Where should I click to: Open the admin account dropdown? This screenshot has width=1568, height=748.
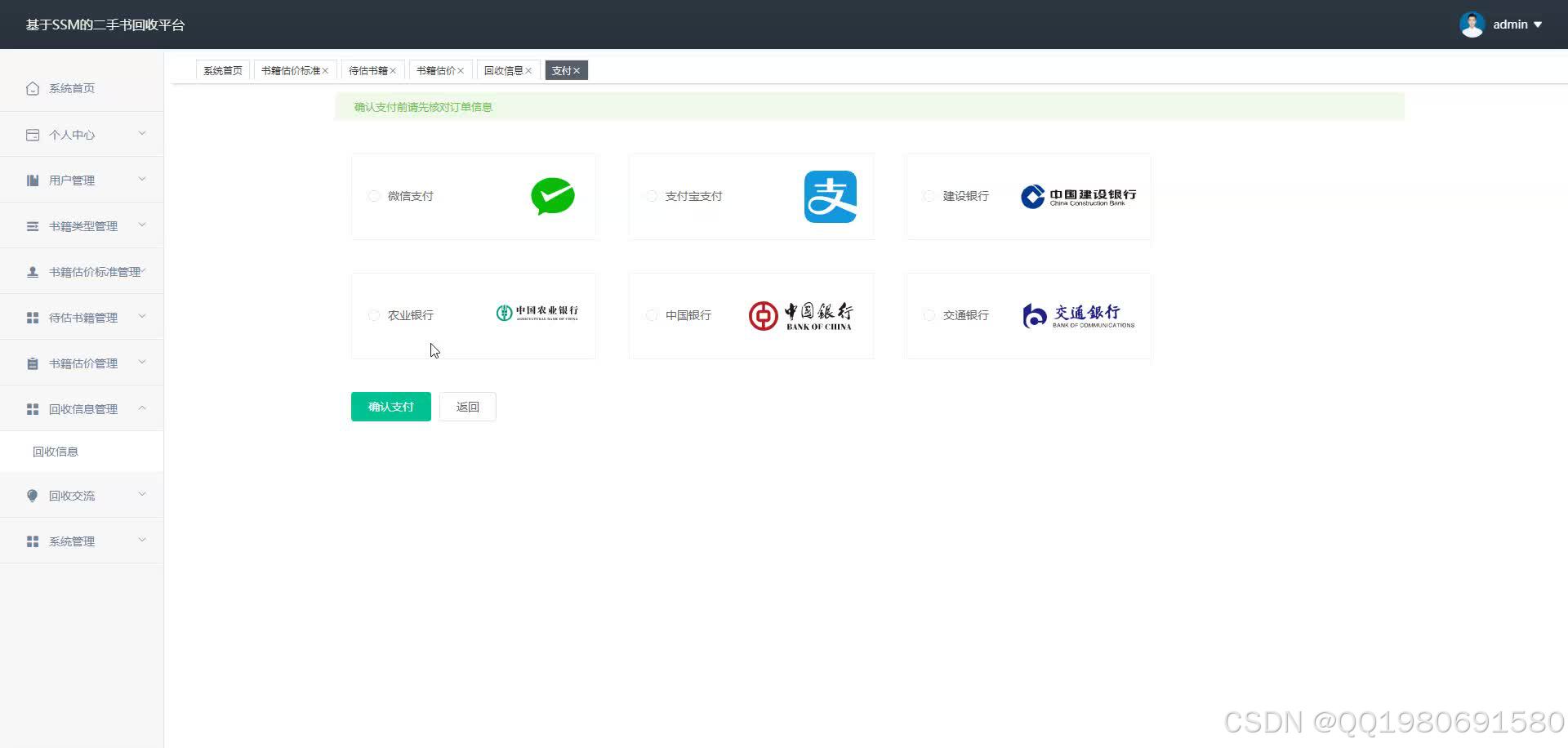point(1516,24)
